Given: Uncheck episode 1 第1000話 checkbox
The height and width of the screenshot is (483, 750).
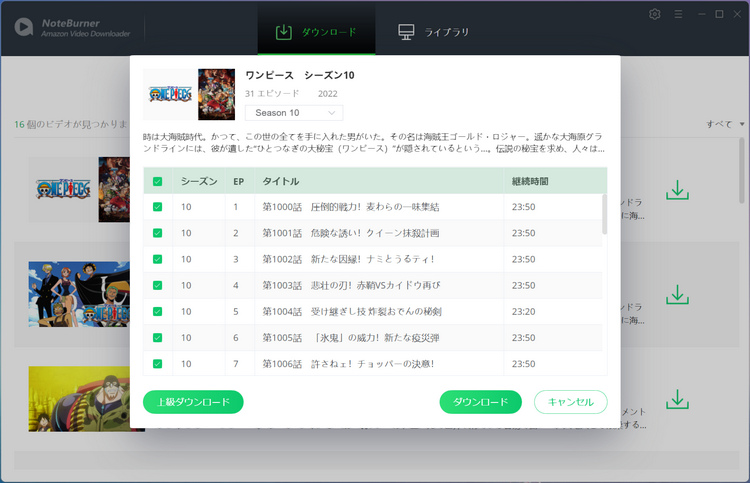Looking at the screenshot, I should pos(157,207).
